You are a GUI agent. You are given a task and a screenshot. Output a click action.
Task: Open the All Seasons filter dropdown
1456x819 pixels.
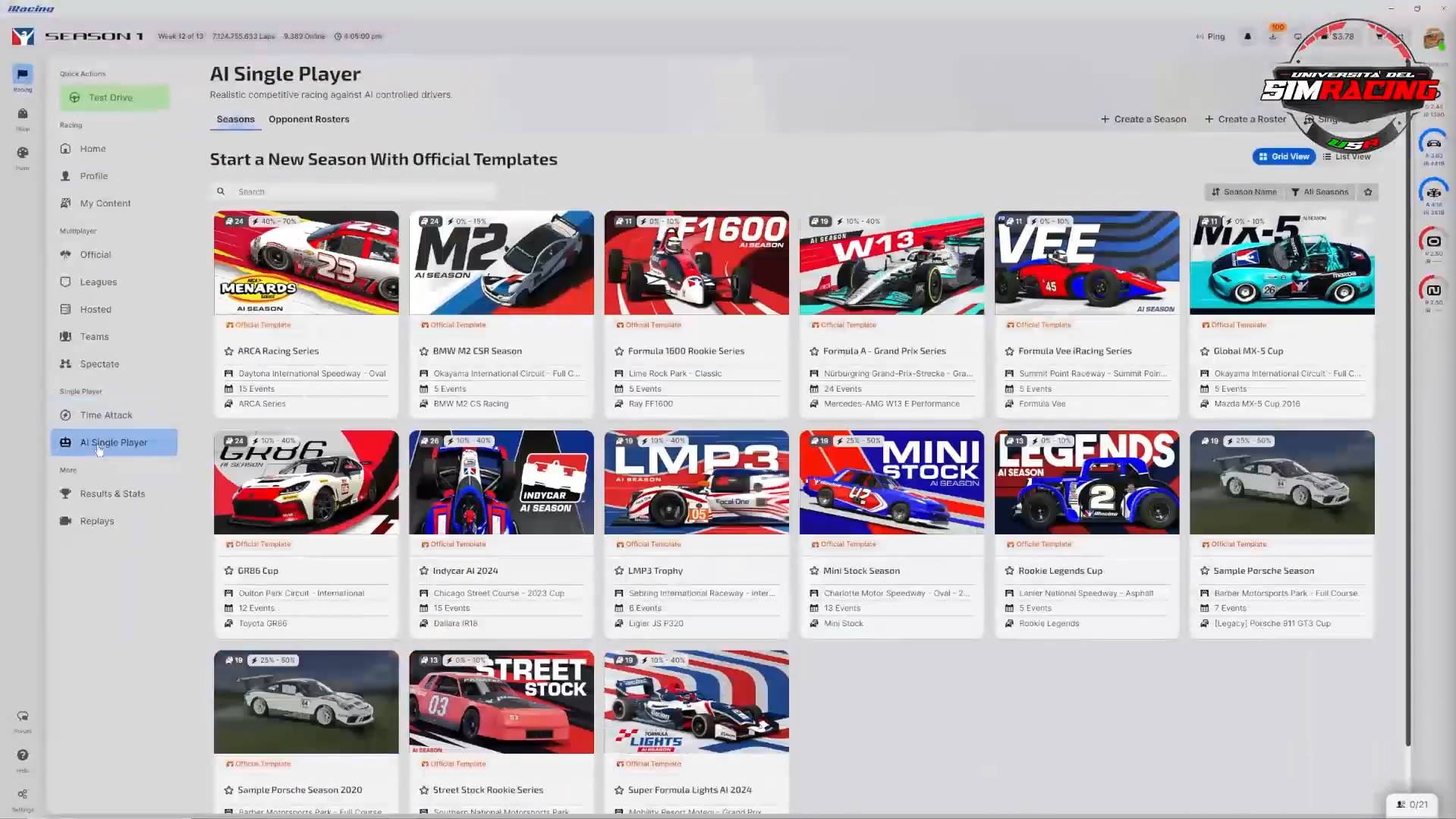pyautogui.click(x=1320, y=192)
